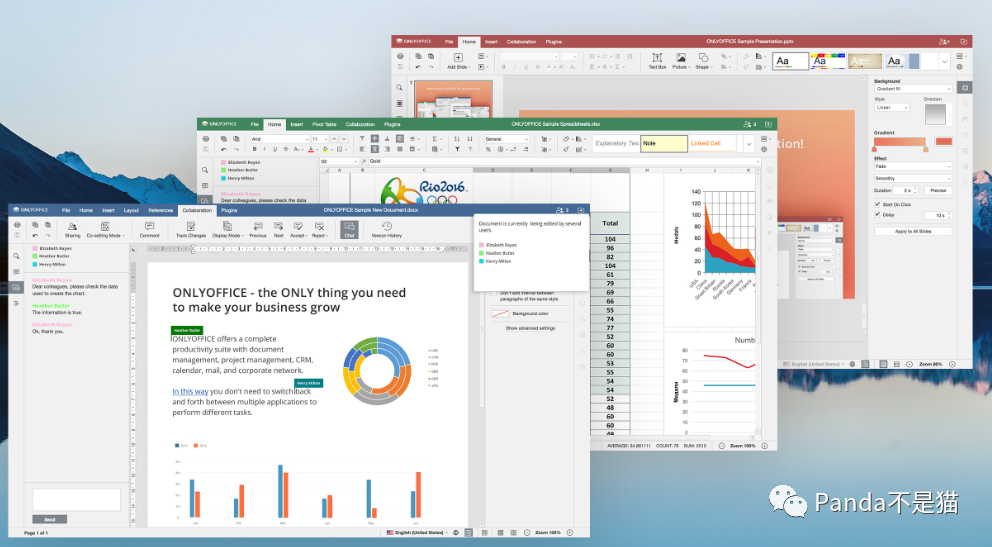Expand Co-editing Mode dropdown
Viewport: 992px width, 547px height.
[106, 229]
